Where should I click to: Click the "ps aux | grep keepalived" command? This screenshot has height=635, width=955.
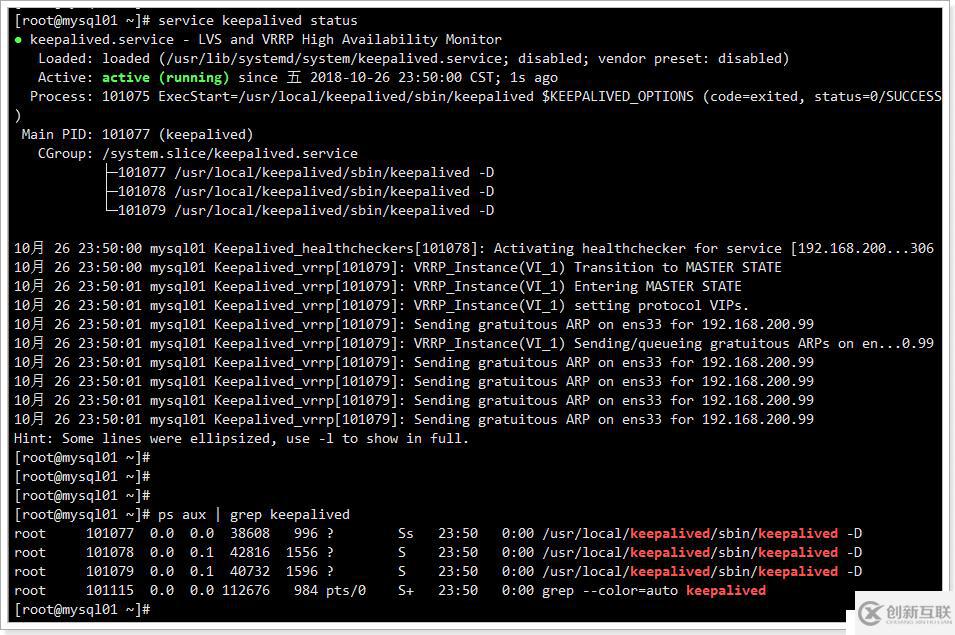coord(253,515)
